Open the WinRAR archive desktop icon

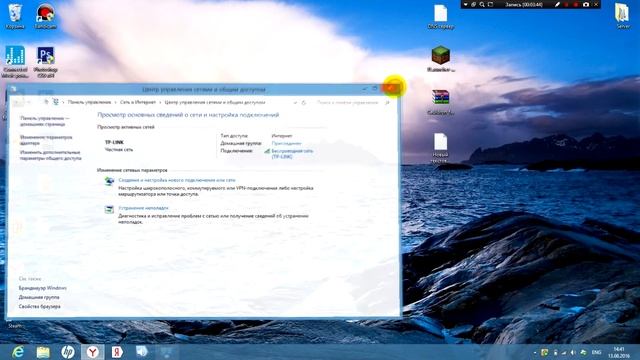441,102
